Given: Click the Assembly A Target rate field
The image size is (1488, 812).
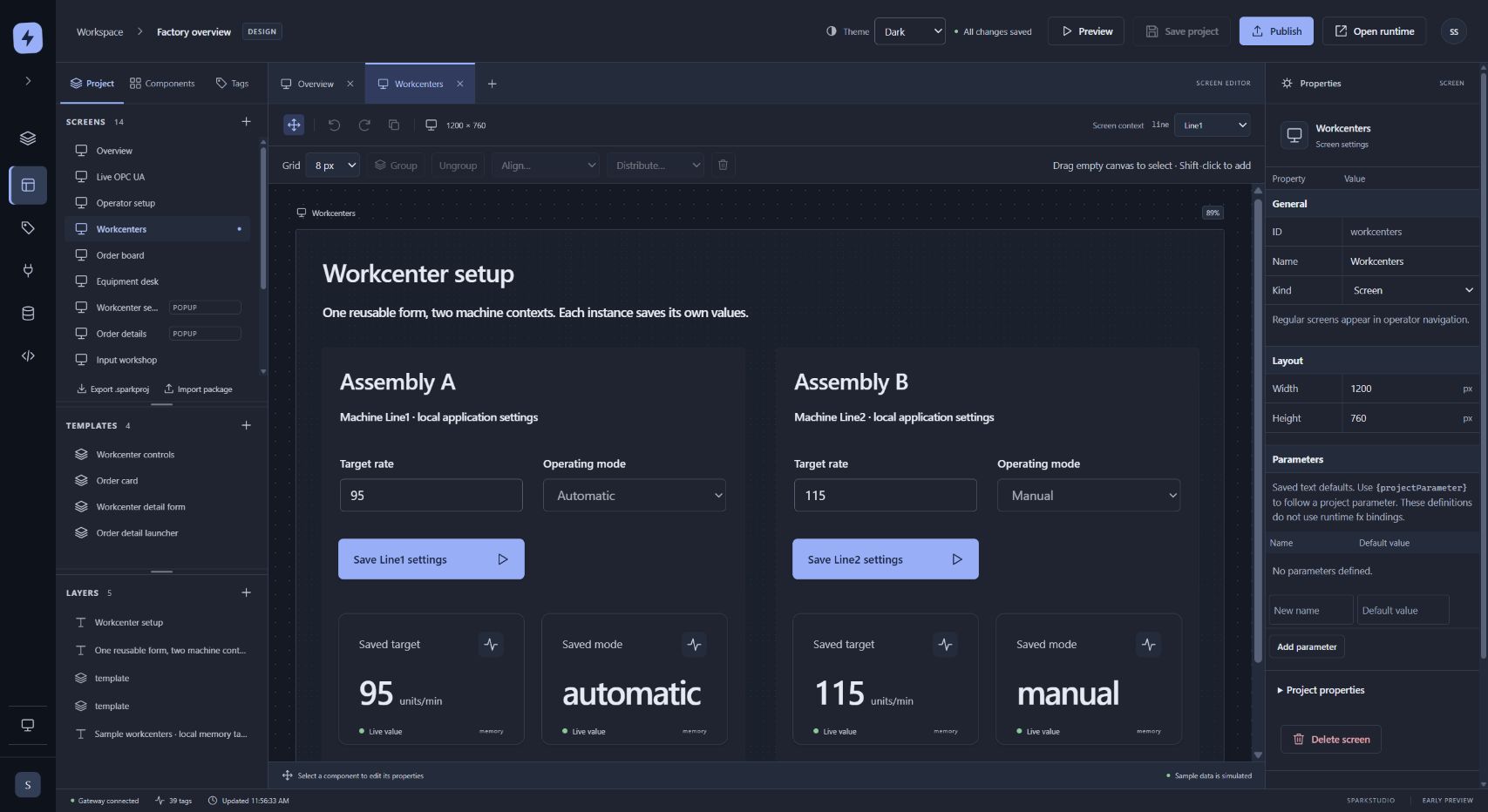Looking at the screenshot, I should pos(431,495).
